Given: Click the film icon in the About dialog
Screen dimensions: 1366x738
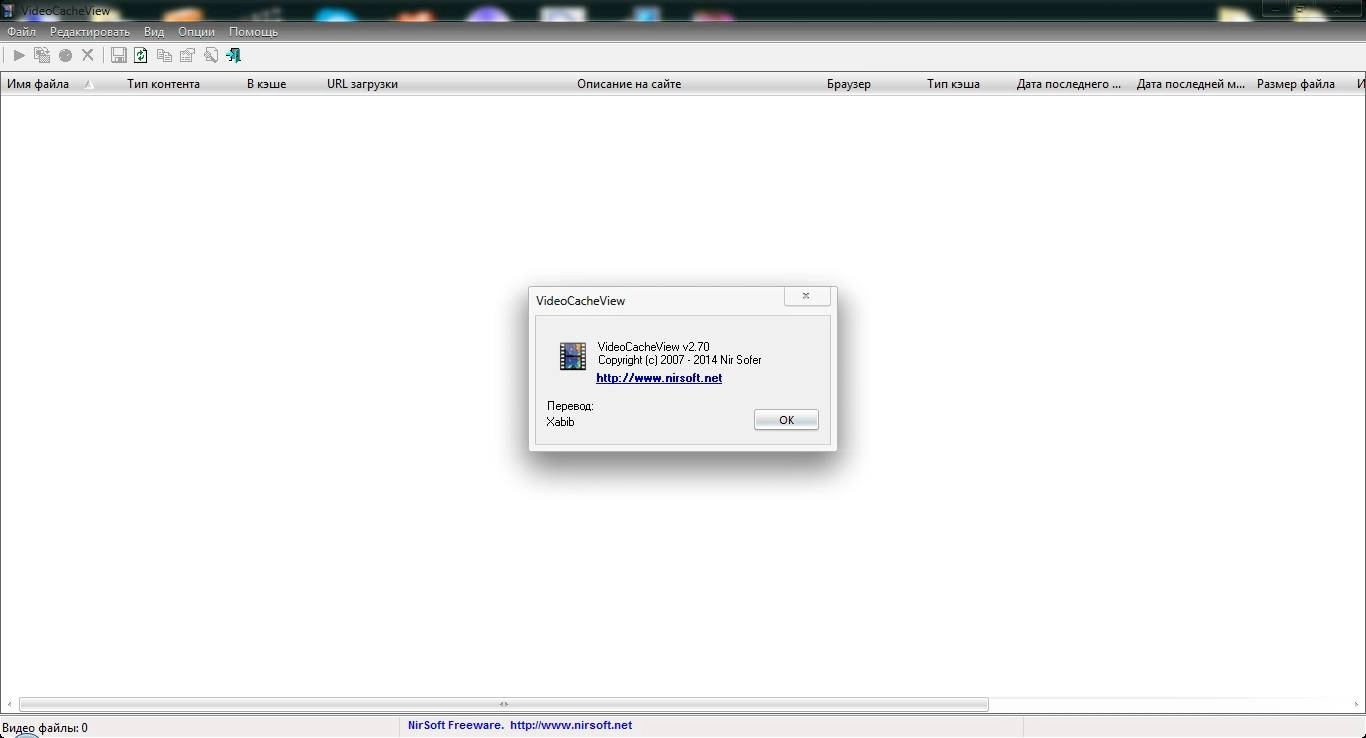Looking at the screenshot, I should [x=573, y=356].
